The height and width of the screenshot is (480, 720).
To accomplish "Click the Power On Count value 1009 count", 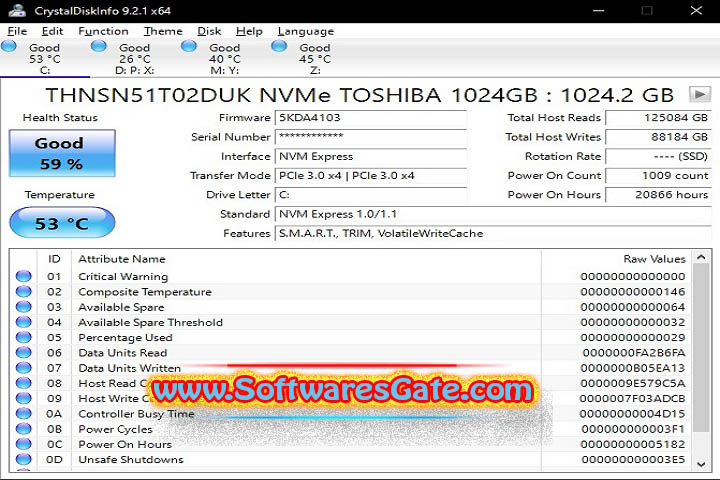I will point(658,175).
